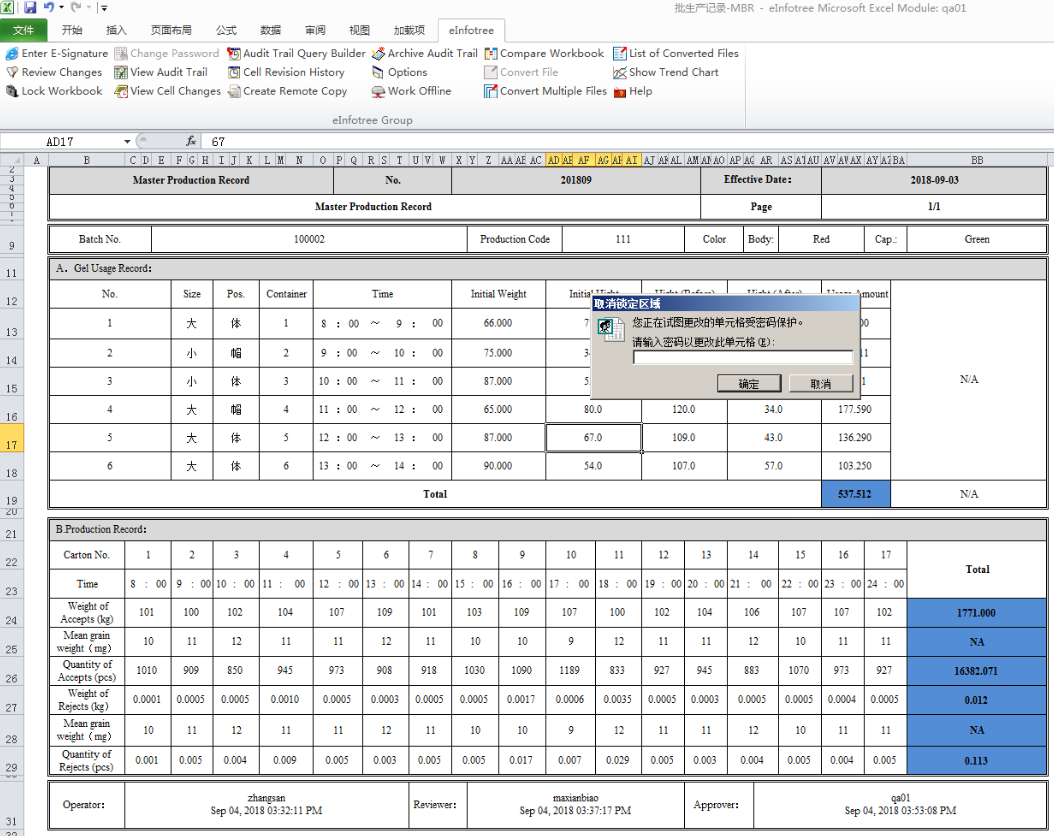Open the 文件 tab
Image resolution: width=1054 pixels, height=836 pixels.
(23, 30)
